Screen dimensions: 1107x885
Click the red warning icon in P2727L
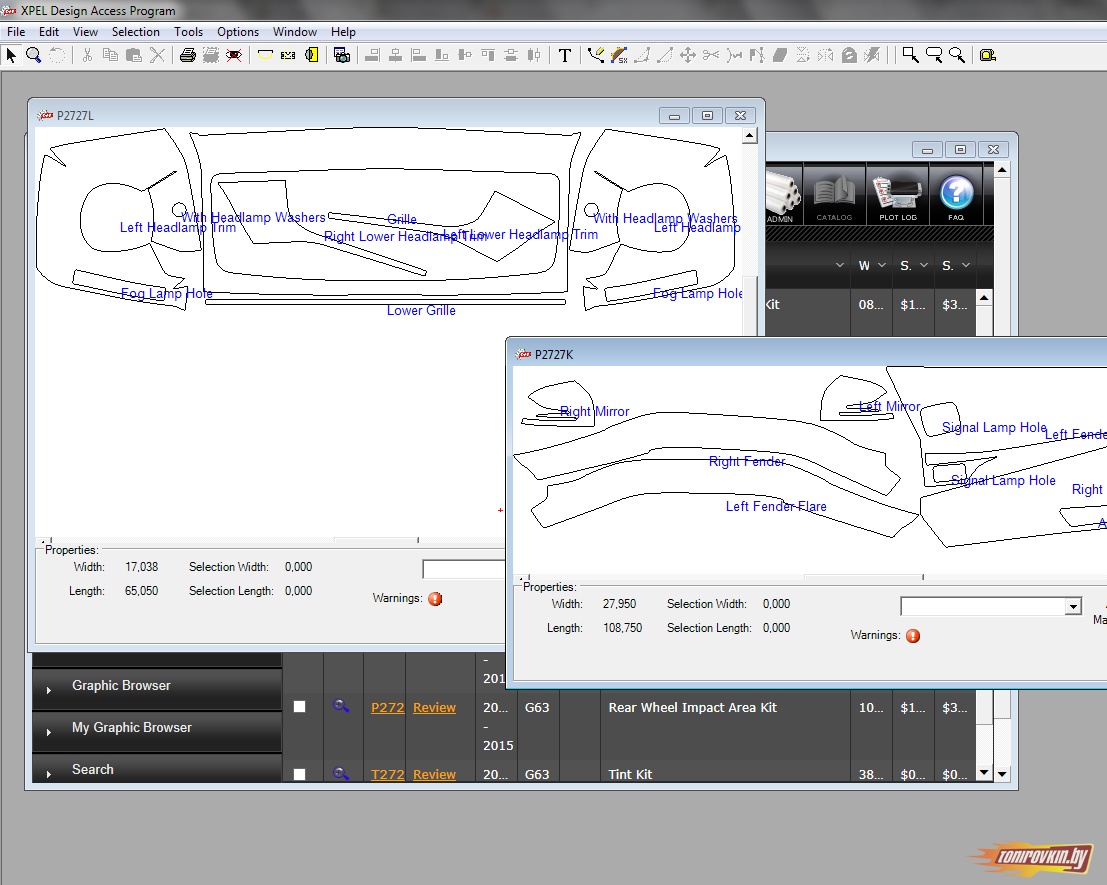(436, 598)
